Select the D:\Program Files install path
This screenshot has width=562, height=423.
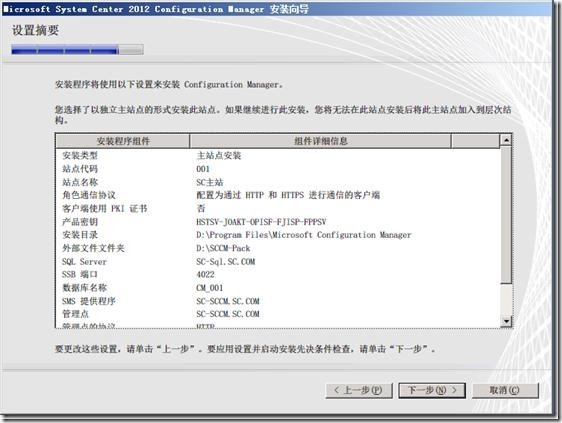[304, 235]
